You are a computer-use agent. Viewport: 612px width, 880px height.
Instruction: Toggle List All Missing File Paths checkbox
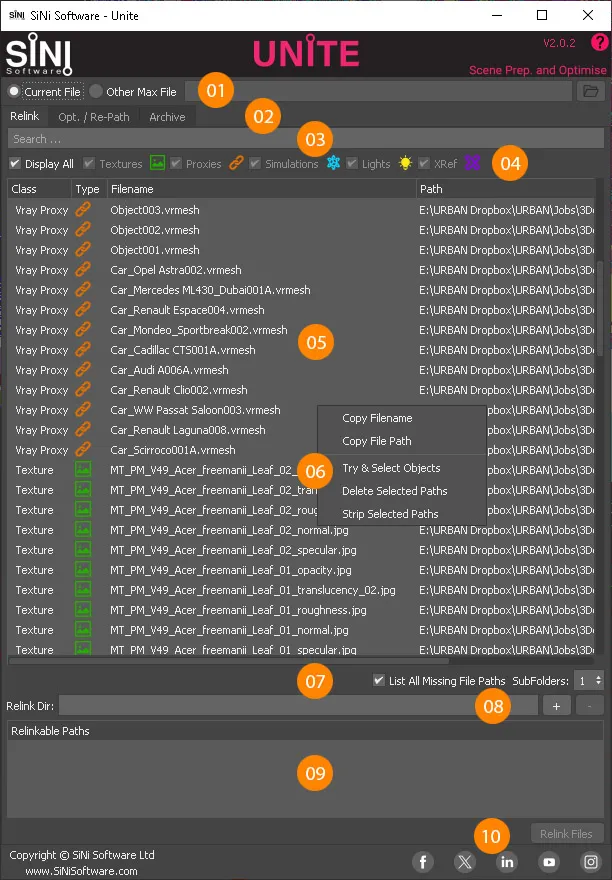(x=379, y=680)
